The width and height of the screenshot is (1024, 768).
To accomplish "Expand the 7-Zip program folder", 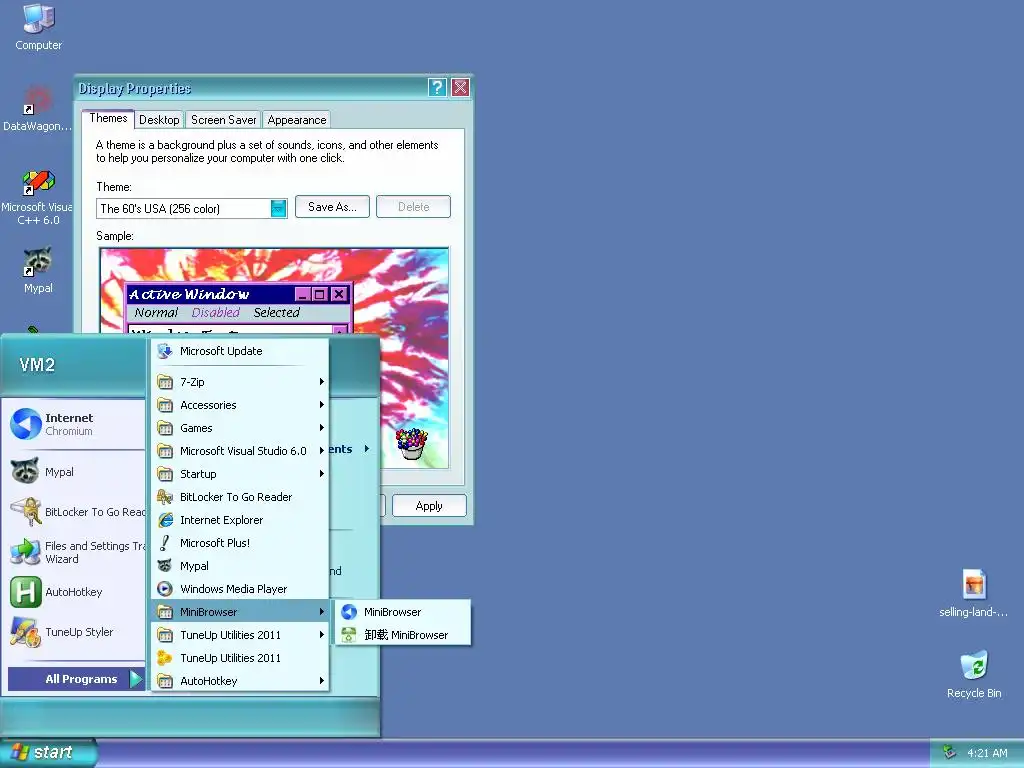I will (240, 381).
